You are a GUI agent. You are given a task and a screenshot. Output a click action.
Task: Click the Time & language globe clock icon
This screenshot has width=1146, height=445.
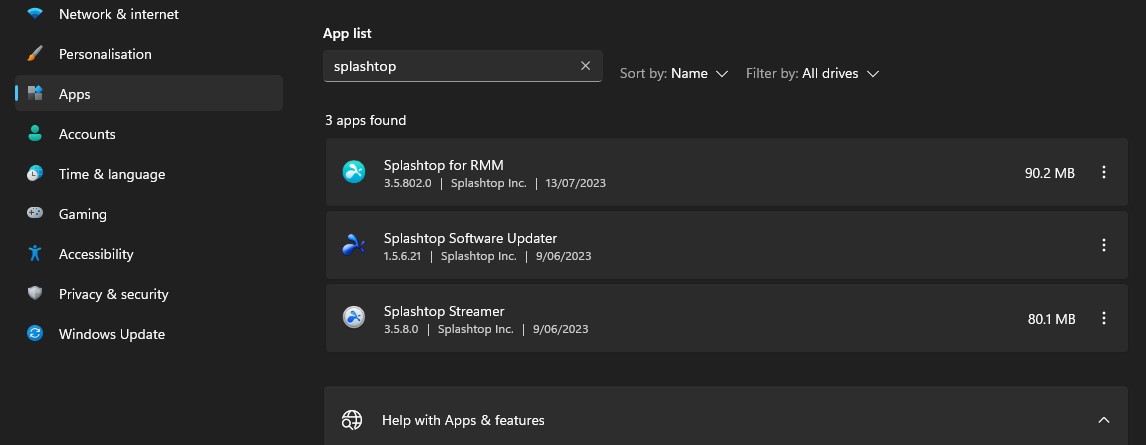click(x=34, y=173)
